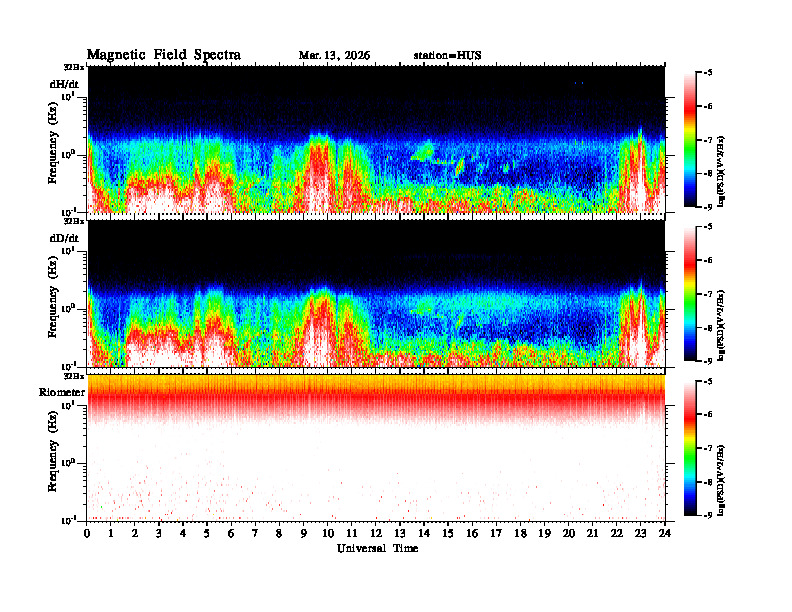Click the "Universal Time" axis label
The height and width of the screenshot is (612, 792).
point(377,548)
